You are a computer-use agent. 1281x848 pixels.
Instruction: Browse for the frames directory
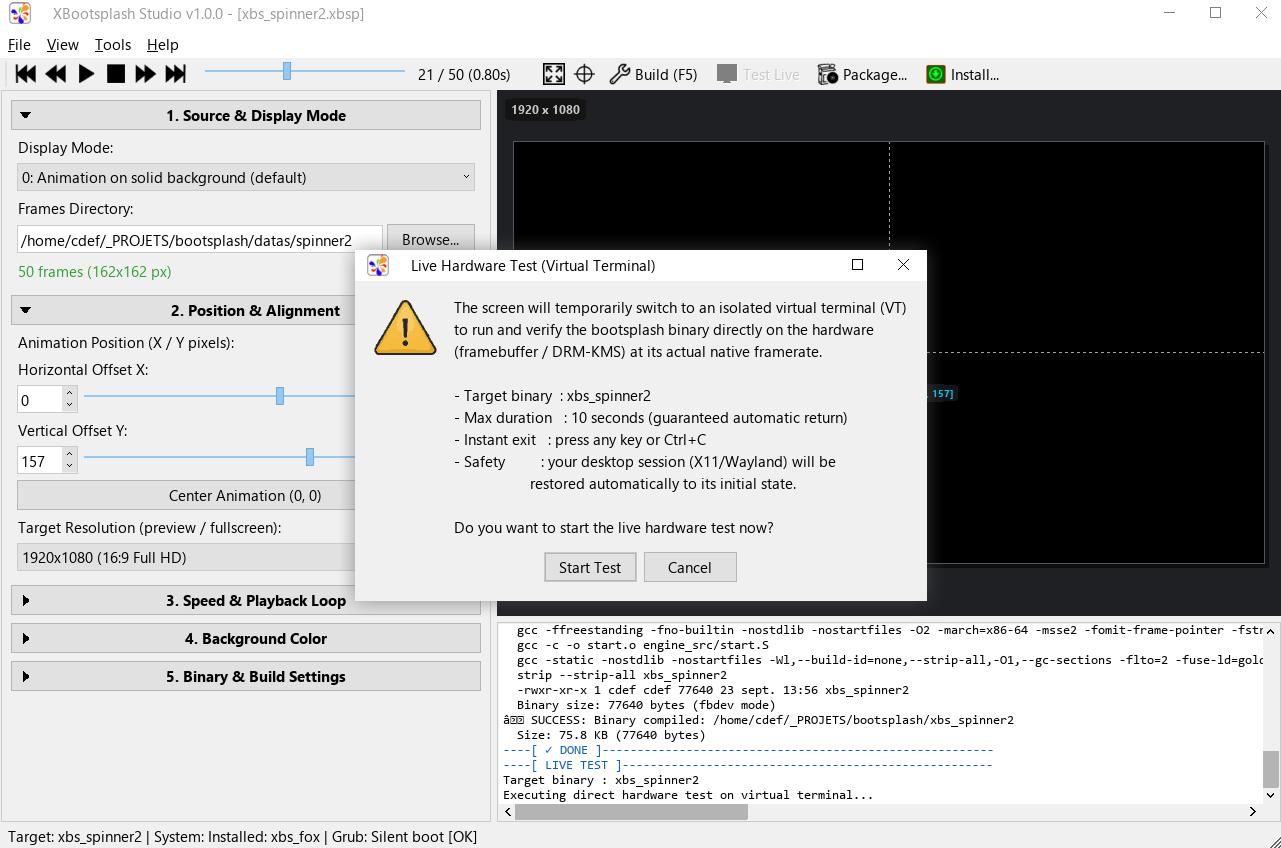coord(430,240)
